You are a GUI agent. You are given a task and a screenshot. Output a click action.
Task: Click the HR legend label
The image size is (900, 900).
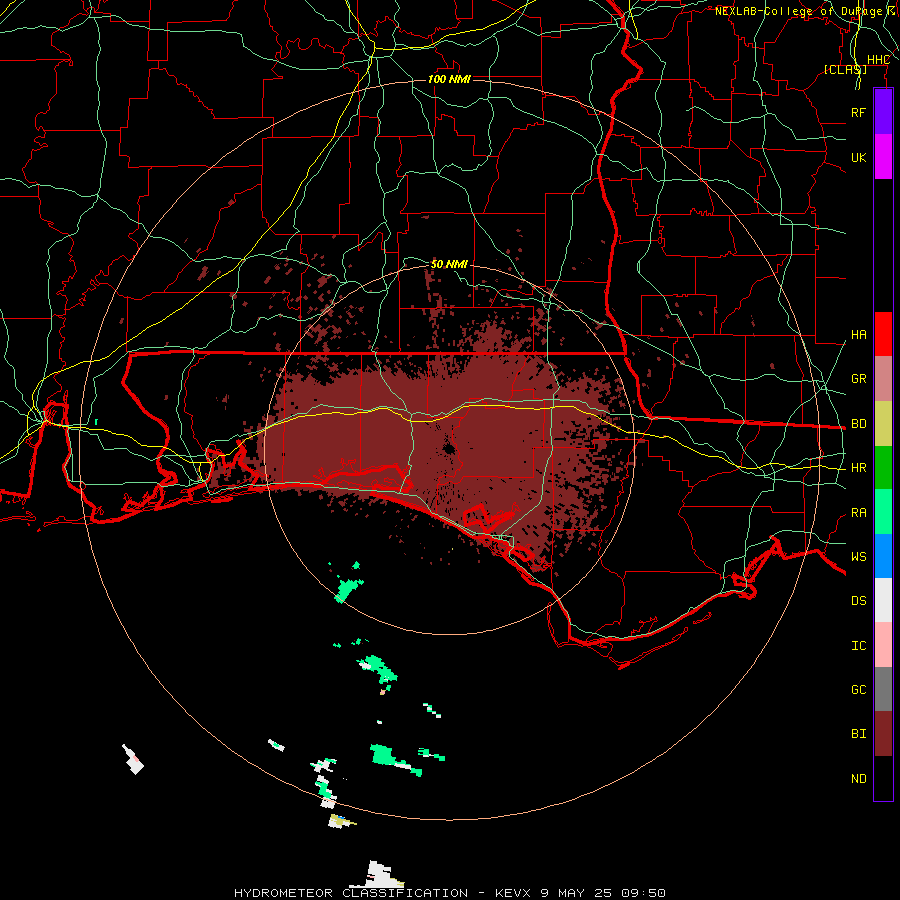point(858,468)
